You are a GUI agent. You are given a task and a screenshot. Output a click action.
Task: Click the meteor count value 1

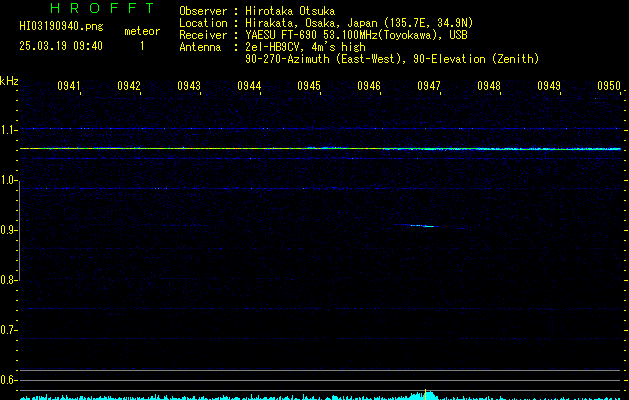(x=142, y=46)
